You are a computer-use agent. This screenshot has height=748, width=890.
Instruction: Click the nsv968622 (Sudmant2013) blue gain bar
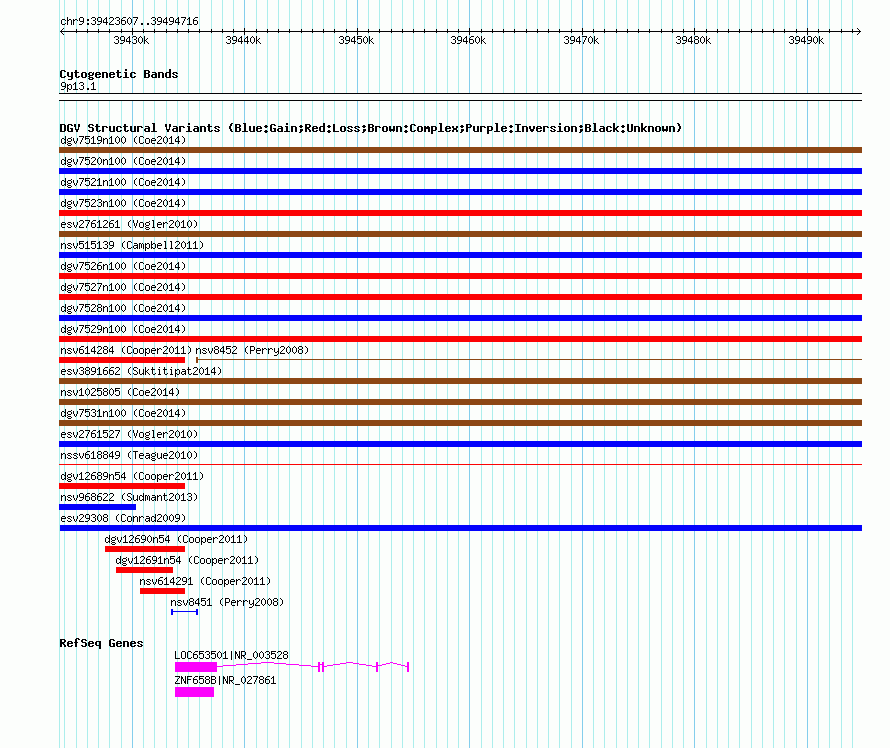[98, 507]
